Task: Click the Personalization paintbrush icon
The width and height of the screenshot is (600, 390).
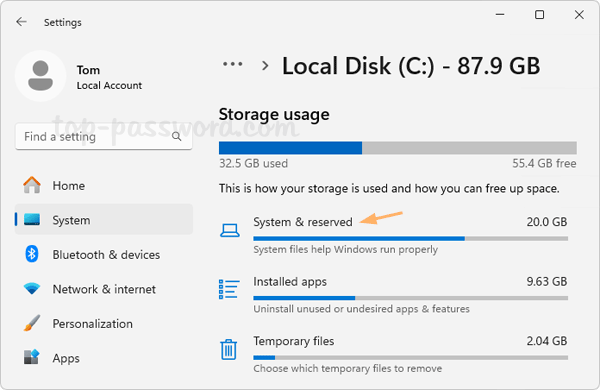Action: click(32, 323)
